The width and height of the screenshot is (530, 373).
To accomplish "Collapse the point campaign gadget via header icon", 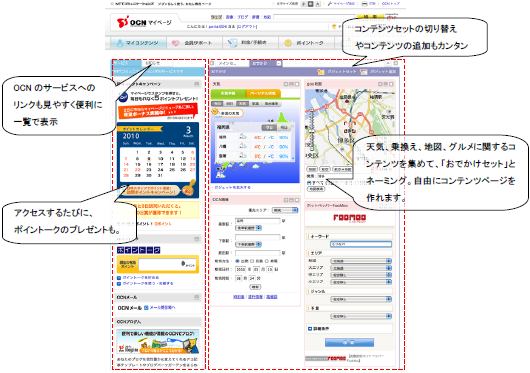I will (196, 84).
